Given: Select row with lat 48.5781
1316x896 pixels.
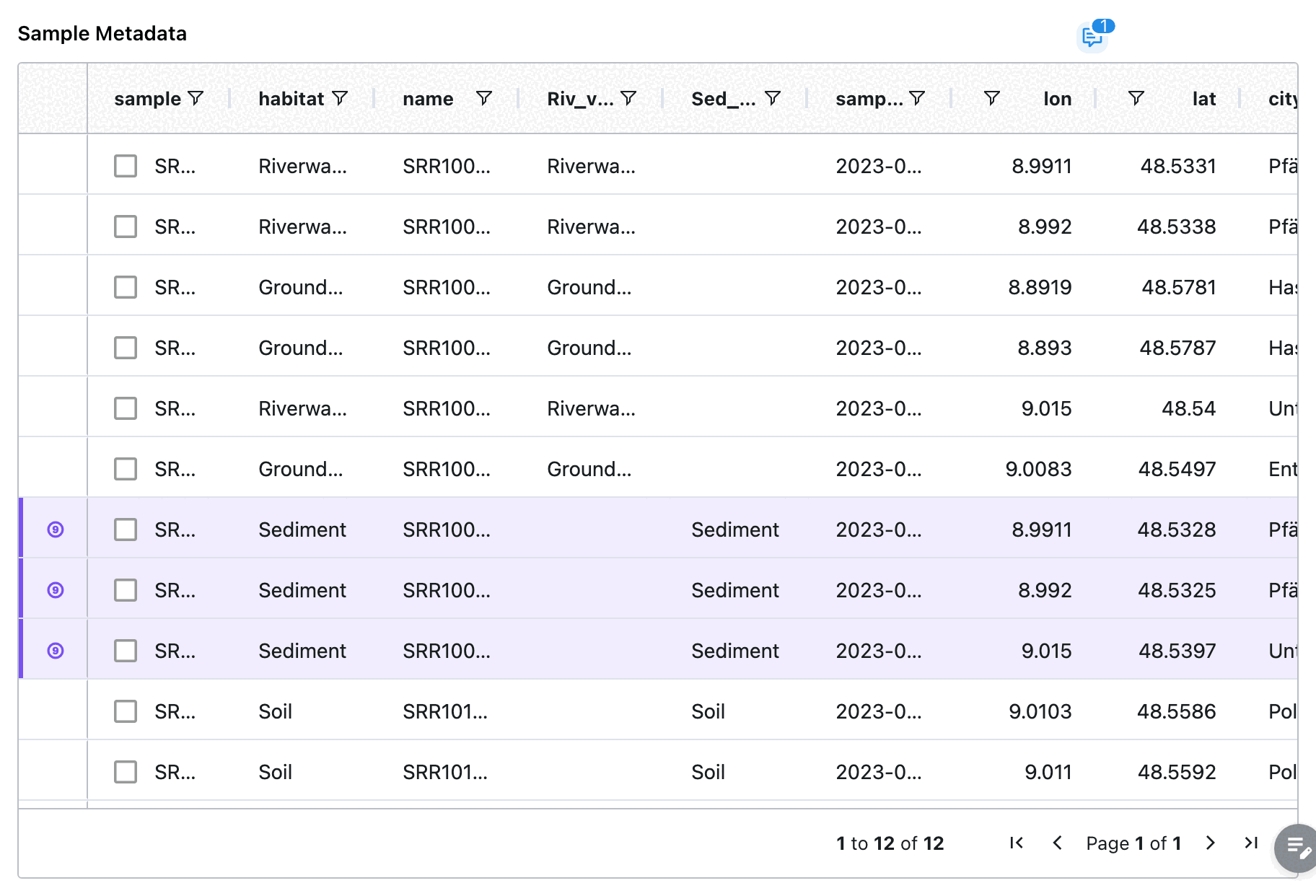Looking at the screenshot, I should point(126,287).
